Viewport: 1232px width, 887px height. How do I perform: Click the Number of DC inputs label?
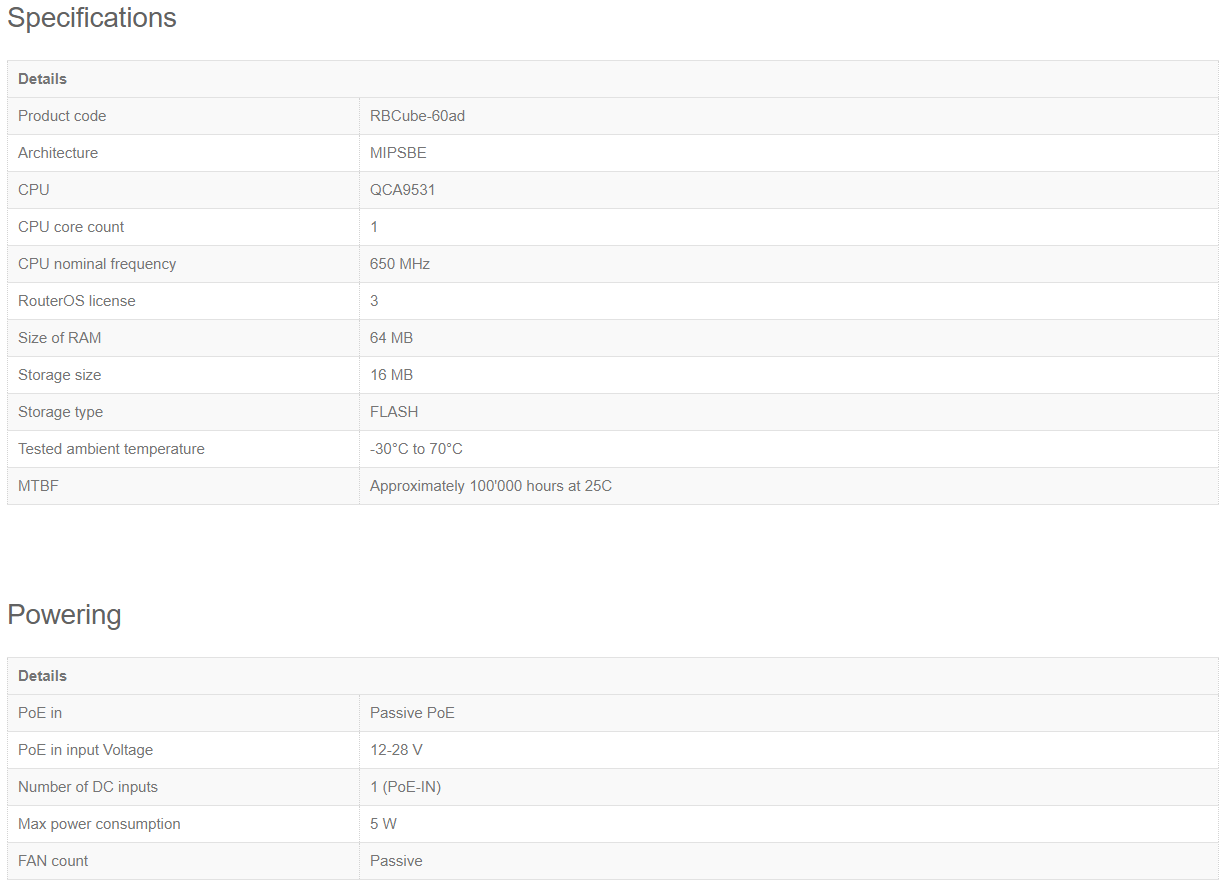click(x=88, y=787)
